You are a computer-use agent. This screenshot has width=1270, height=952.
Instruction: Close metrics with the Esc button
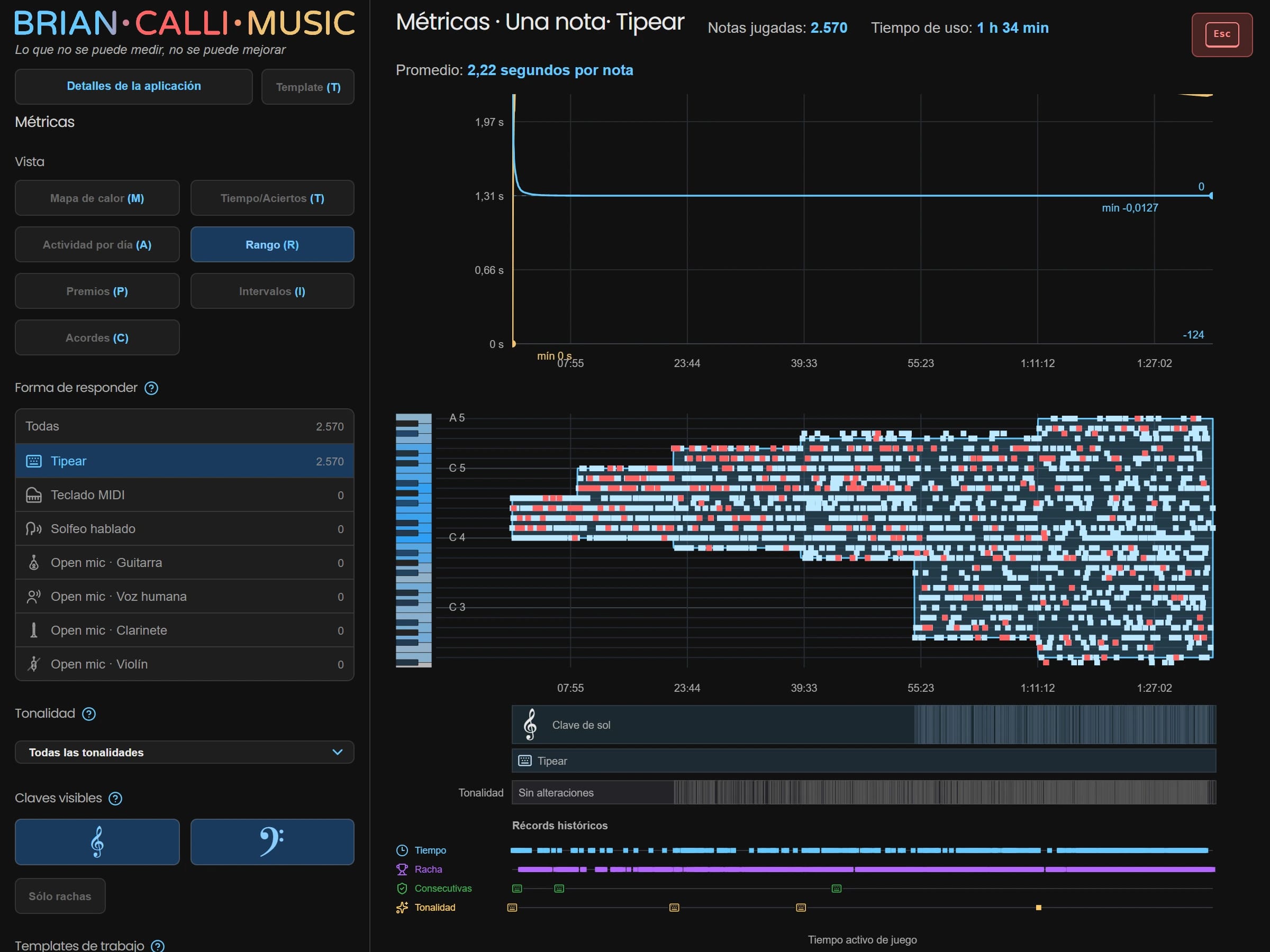1222,34
